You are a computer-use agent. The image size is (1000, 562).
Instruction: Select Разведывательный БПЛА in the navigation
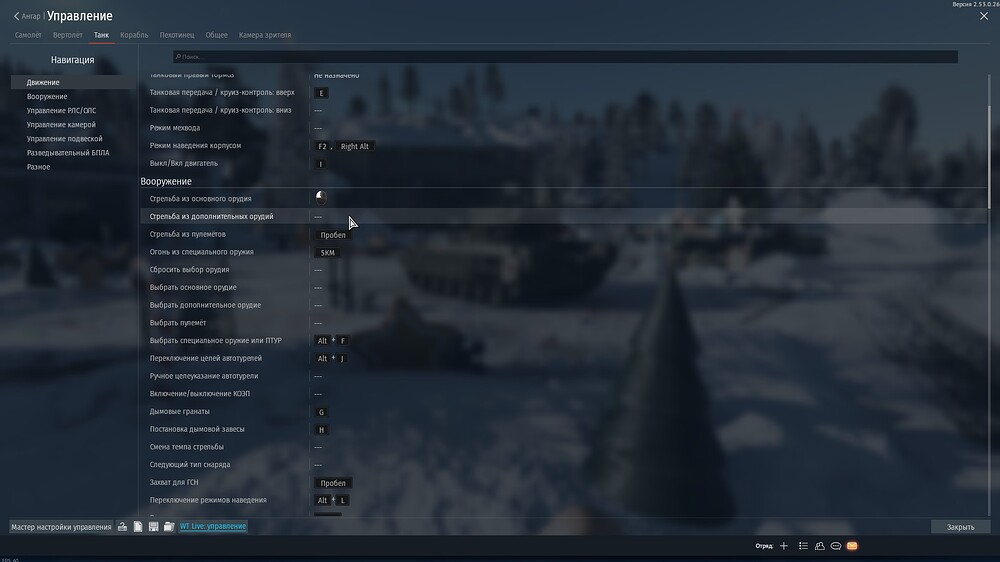(73, 152)
